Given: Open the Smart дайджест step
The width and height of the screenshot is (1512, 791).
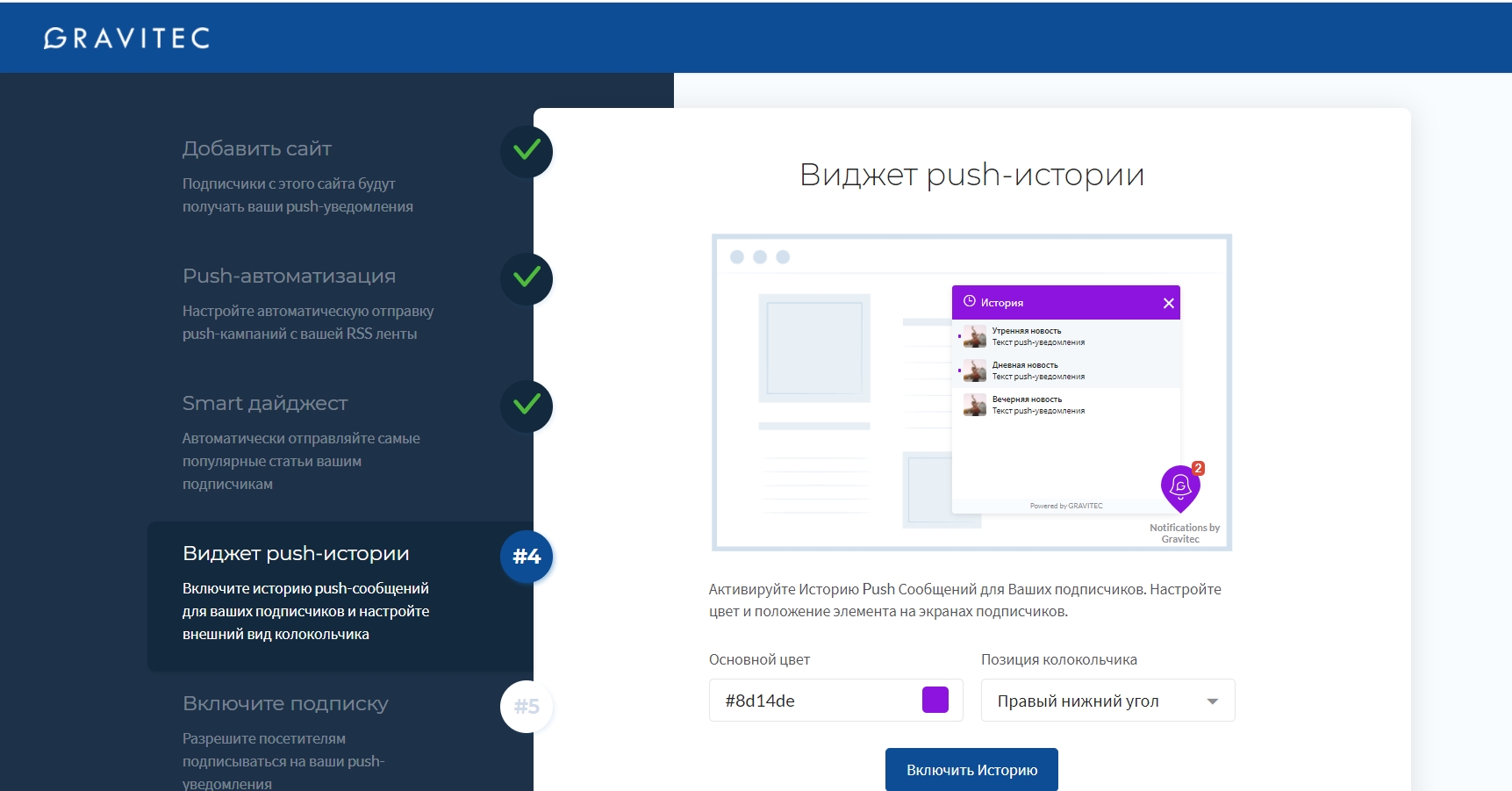Looking at the screenshot, I should click(x=265, y=403).
